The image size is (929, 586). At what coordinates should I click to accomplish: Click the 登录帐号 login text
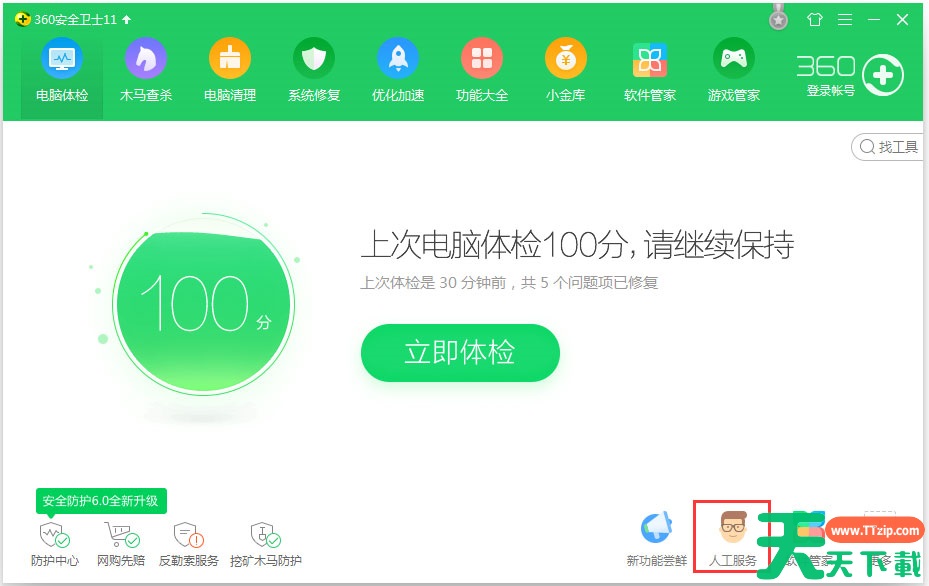coord(831,91)
